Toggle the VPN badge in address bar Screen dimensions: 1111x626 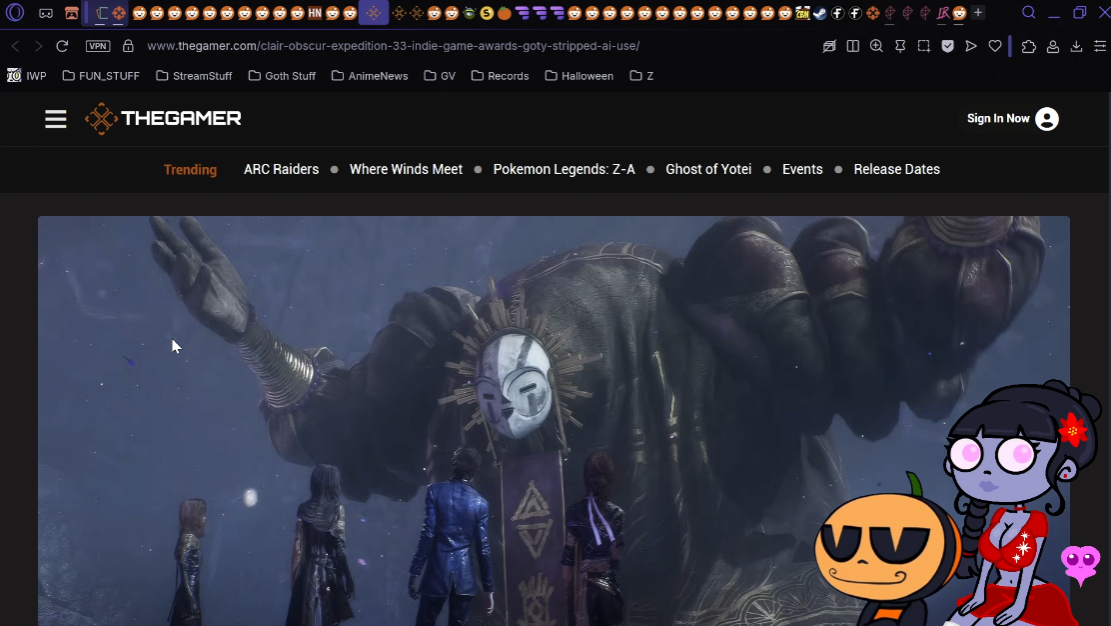pos(98,46)
